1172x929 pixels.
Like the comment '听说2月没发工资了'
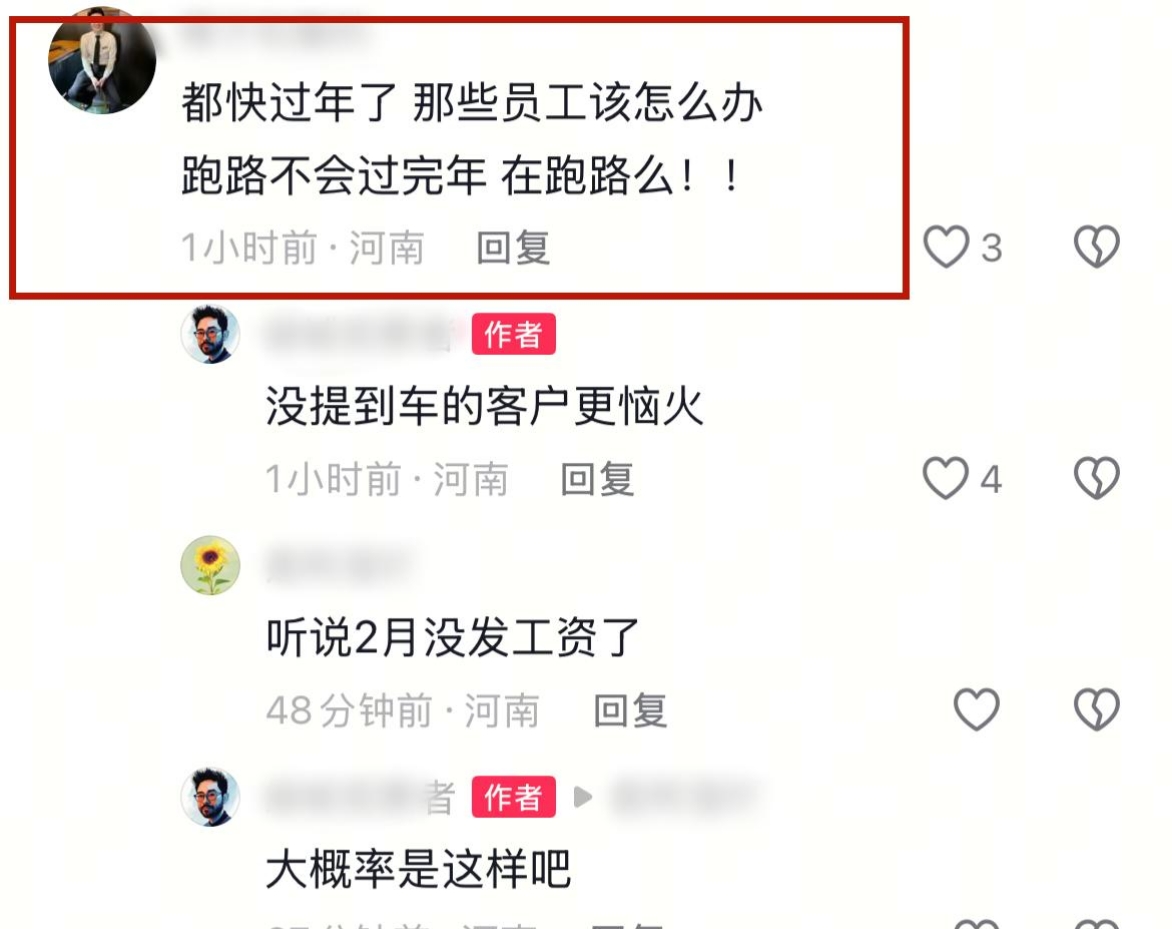pos(976,709)
